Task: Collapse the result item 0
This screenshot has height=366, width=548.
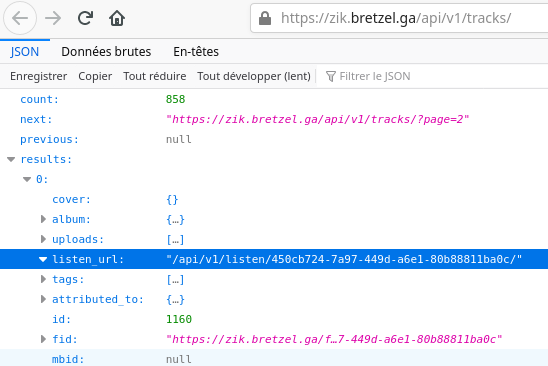Action: 27,179
